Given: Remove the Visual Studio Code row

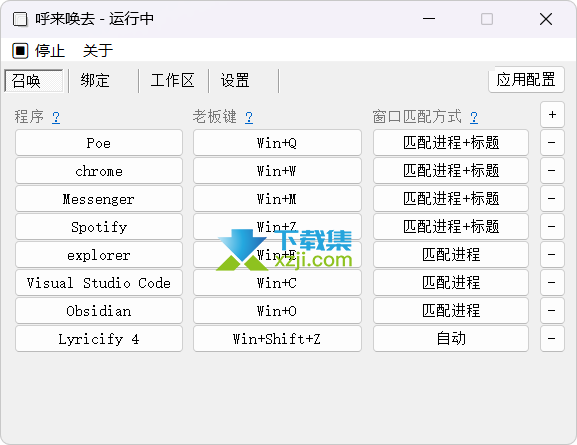Looking at the screenshot, I should point(552,282).
